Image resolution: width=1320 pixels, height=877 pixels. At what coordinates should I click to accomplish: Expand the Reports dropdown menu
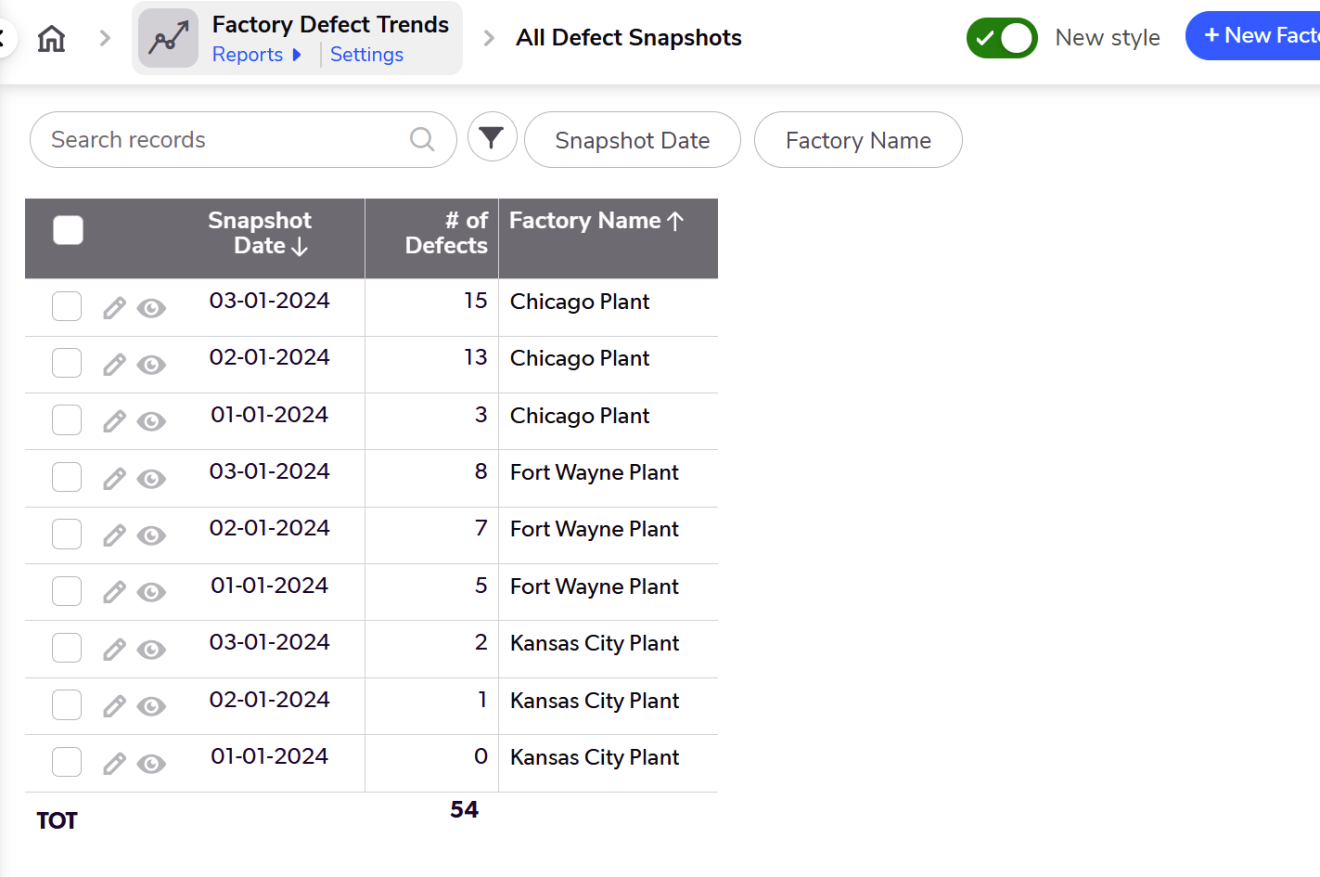(257, 55)
